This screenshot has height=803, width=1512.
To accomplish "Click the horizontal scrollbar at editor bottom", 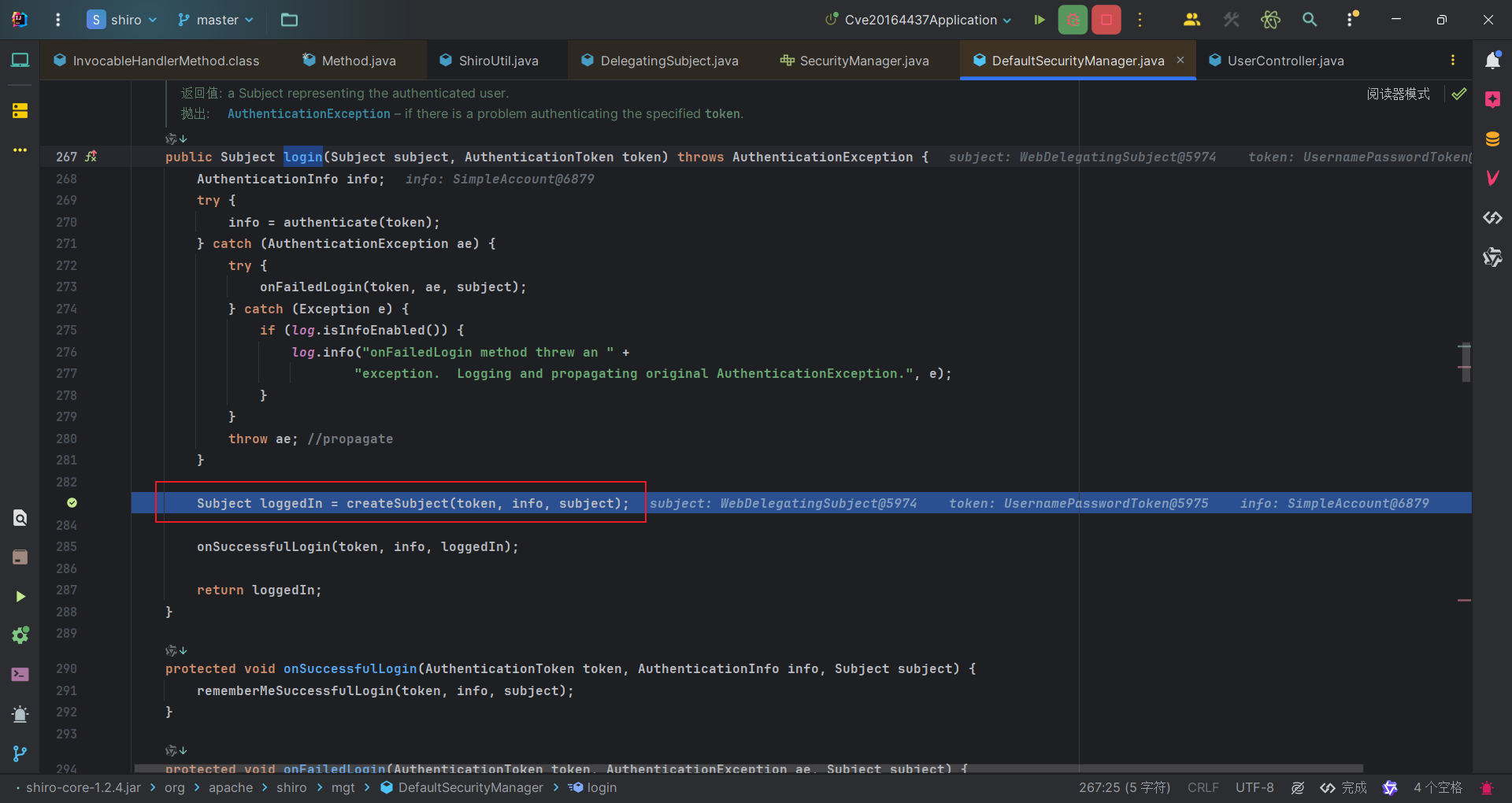I will (748, 768).
